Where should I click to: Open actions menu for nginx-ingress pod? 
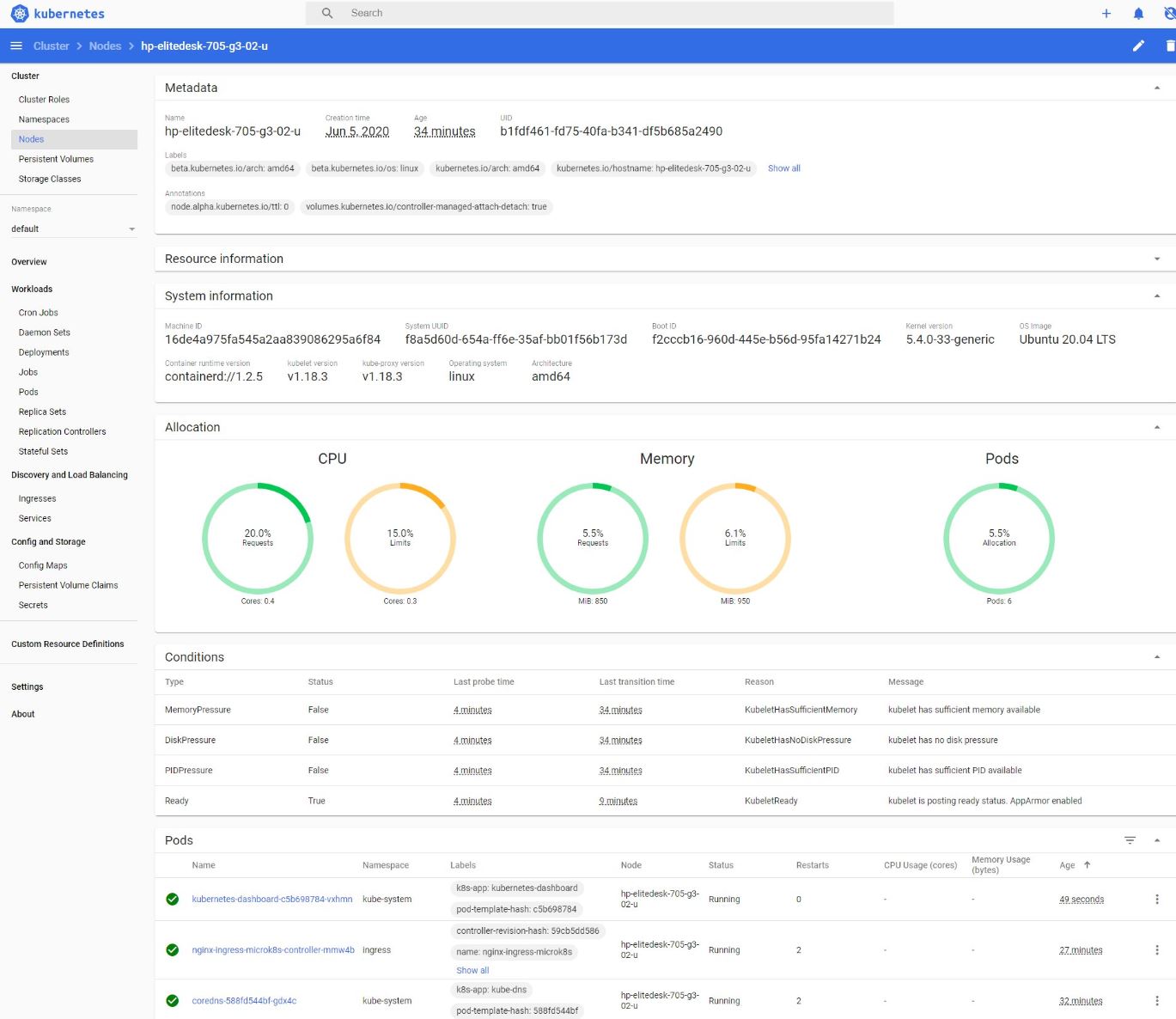[1156, 950]
